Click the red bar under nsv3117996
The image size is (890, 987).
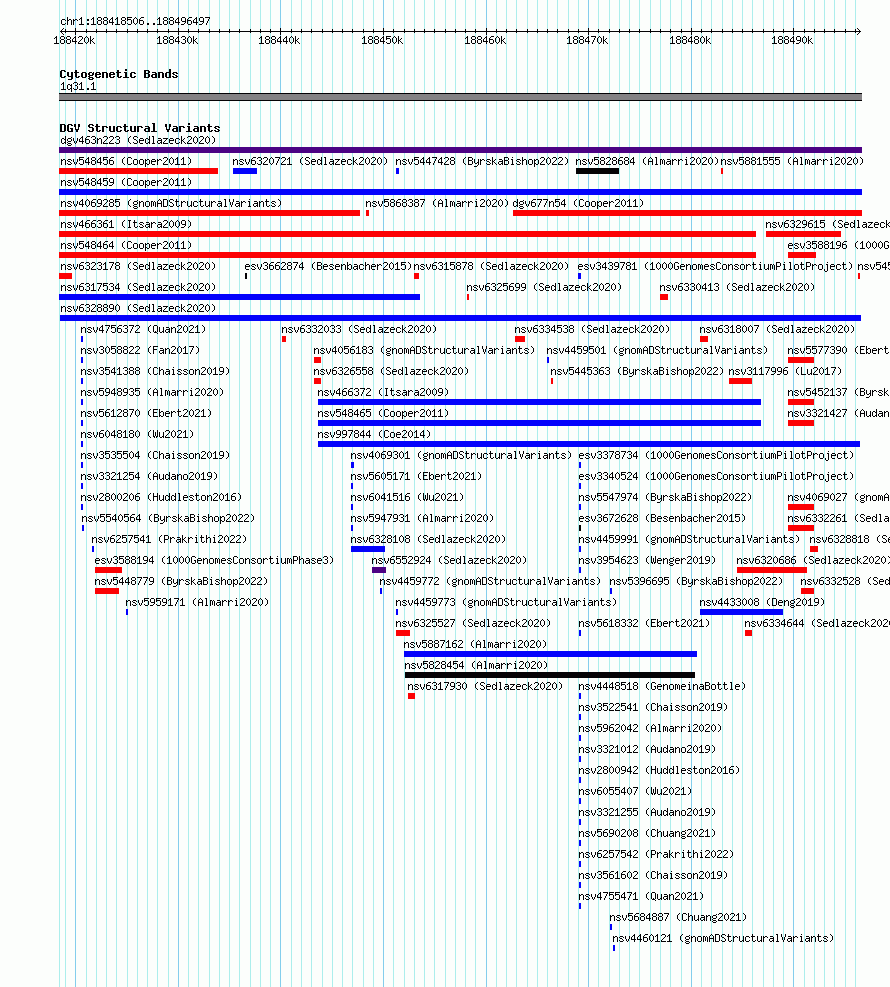click(740, 381)
